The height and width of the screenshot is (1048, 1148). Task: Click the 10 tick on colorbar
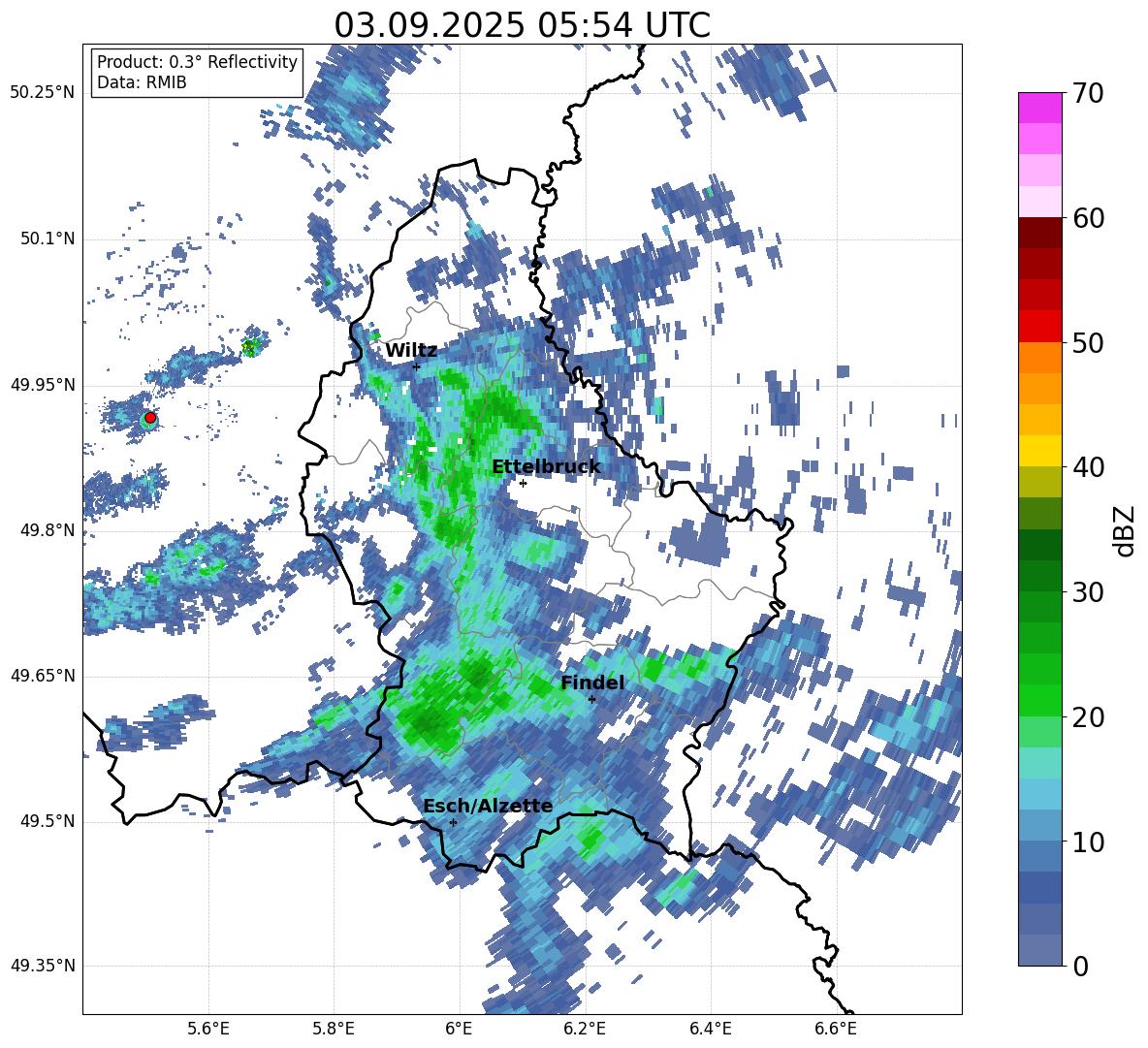pyautogui.click(x=1088, y=842)
